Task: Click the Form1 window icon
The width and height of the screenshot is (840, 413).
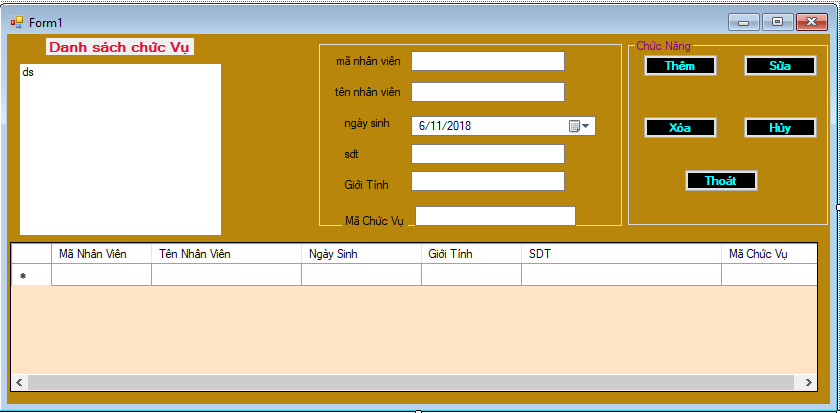Action: tap(17, 22)
